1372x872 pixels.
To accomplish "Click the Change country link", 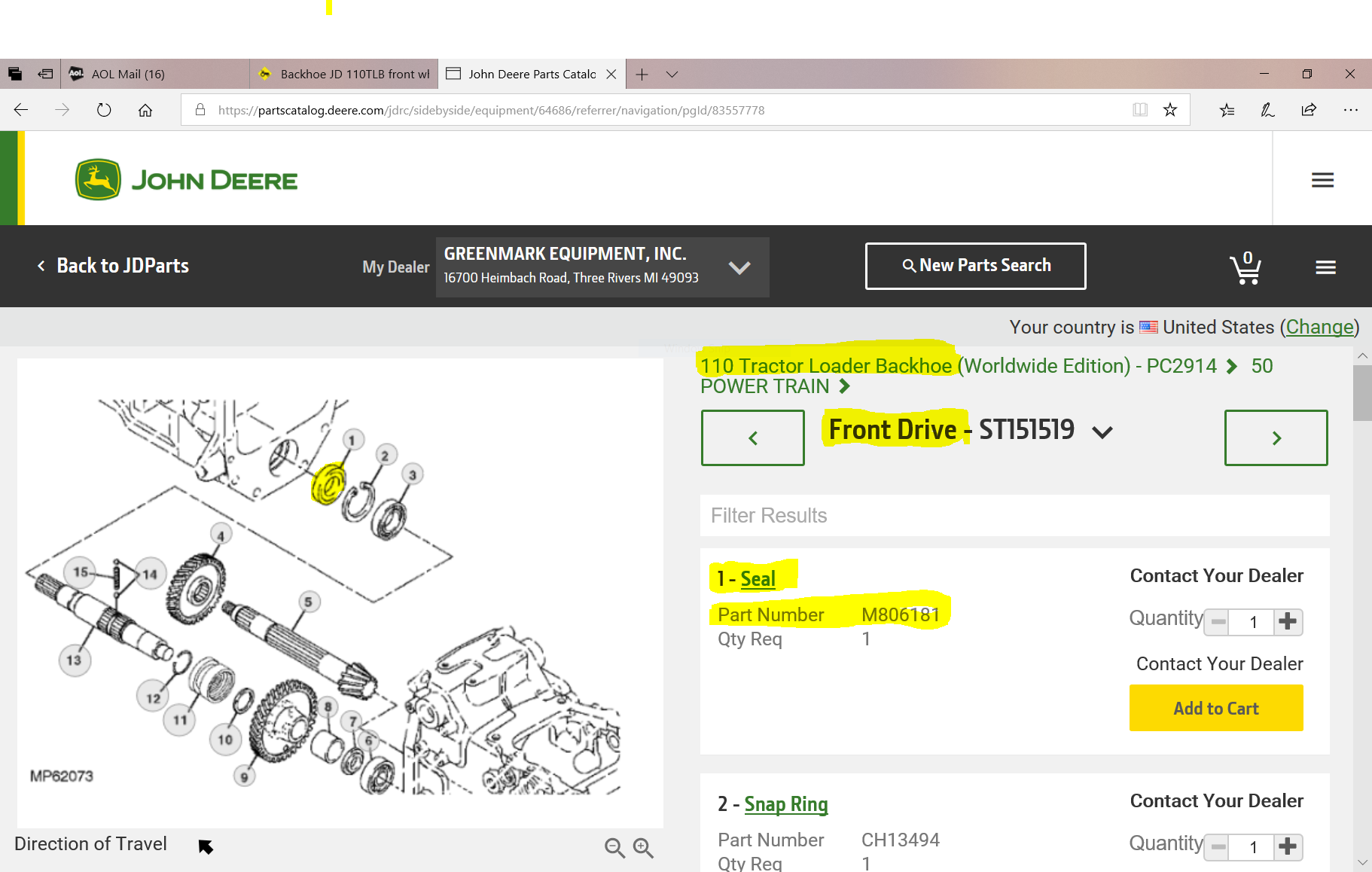I will tap(1319, 327).
